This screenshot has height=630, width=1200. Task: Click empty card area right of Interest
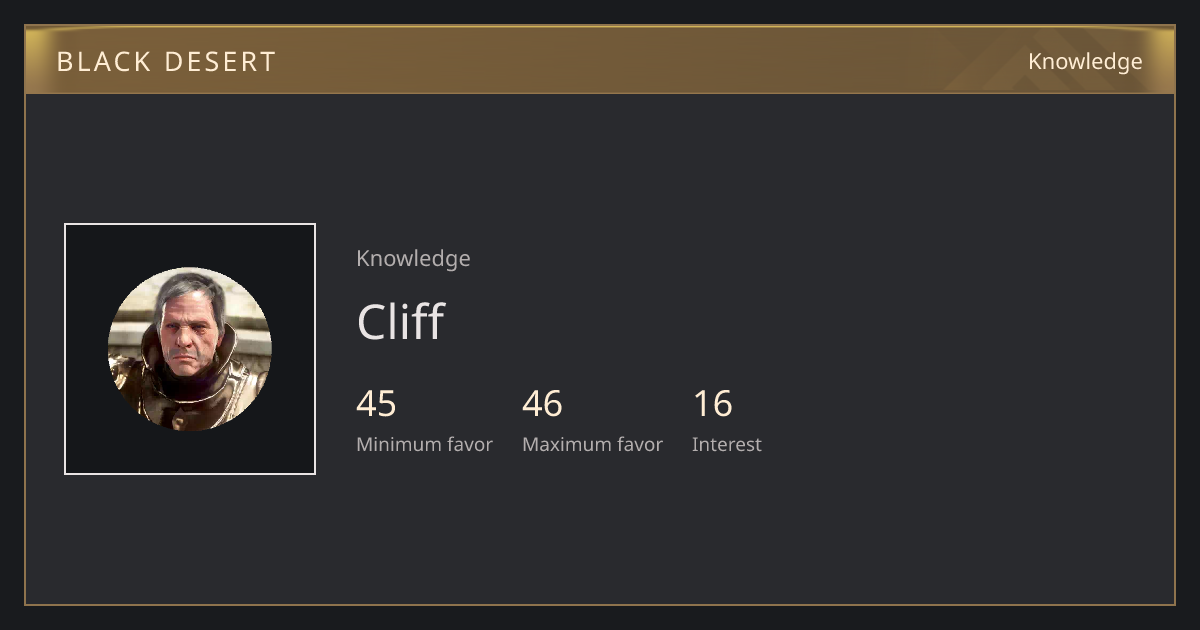pos(960,420)
